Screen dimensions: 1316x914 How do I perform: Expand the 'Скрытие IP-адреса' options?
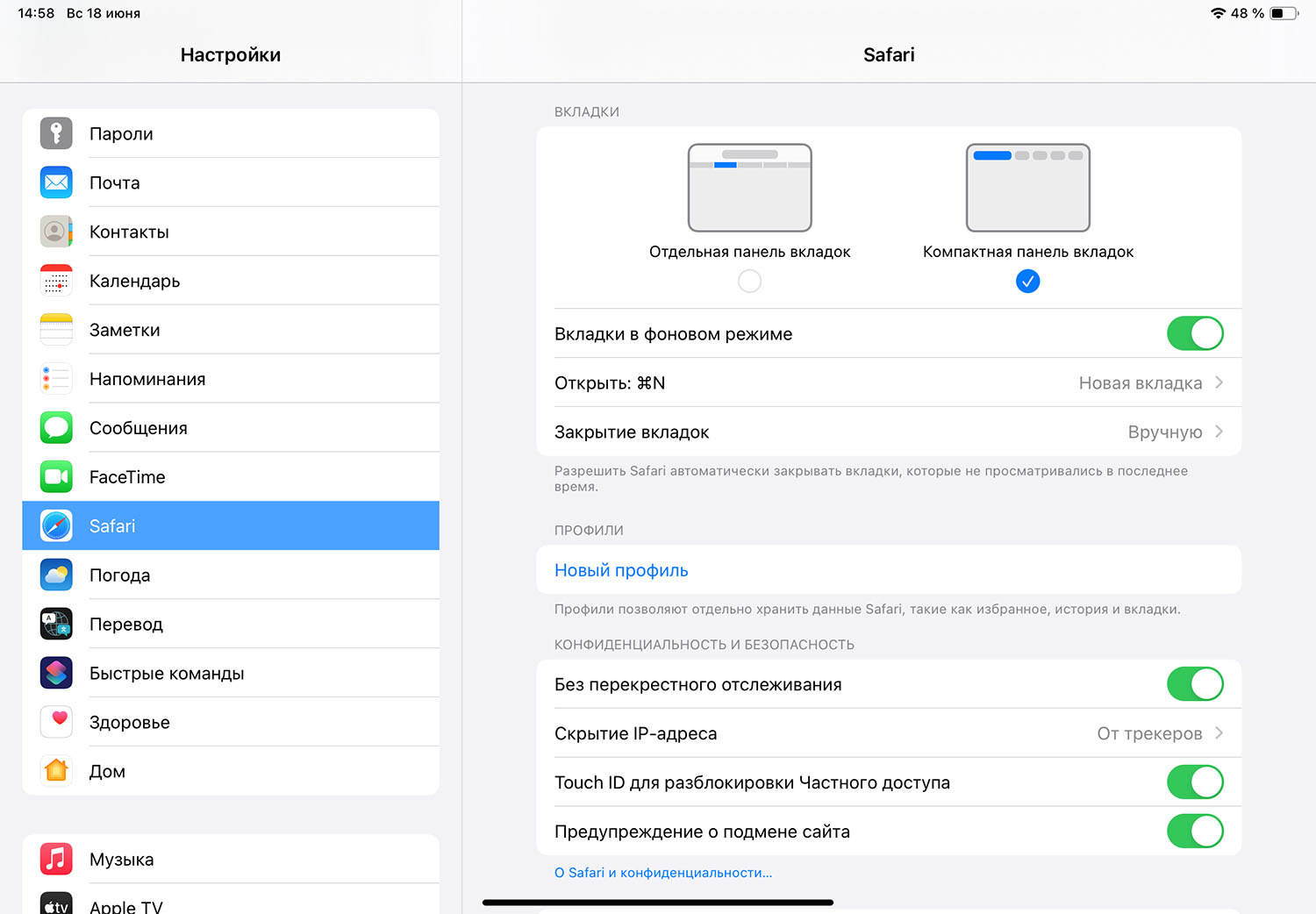click(x=1218, y=733)
